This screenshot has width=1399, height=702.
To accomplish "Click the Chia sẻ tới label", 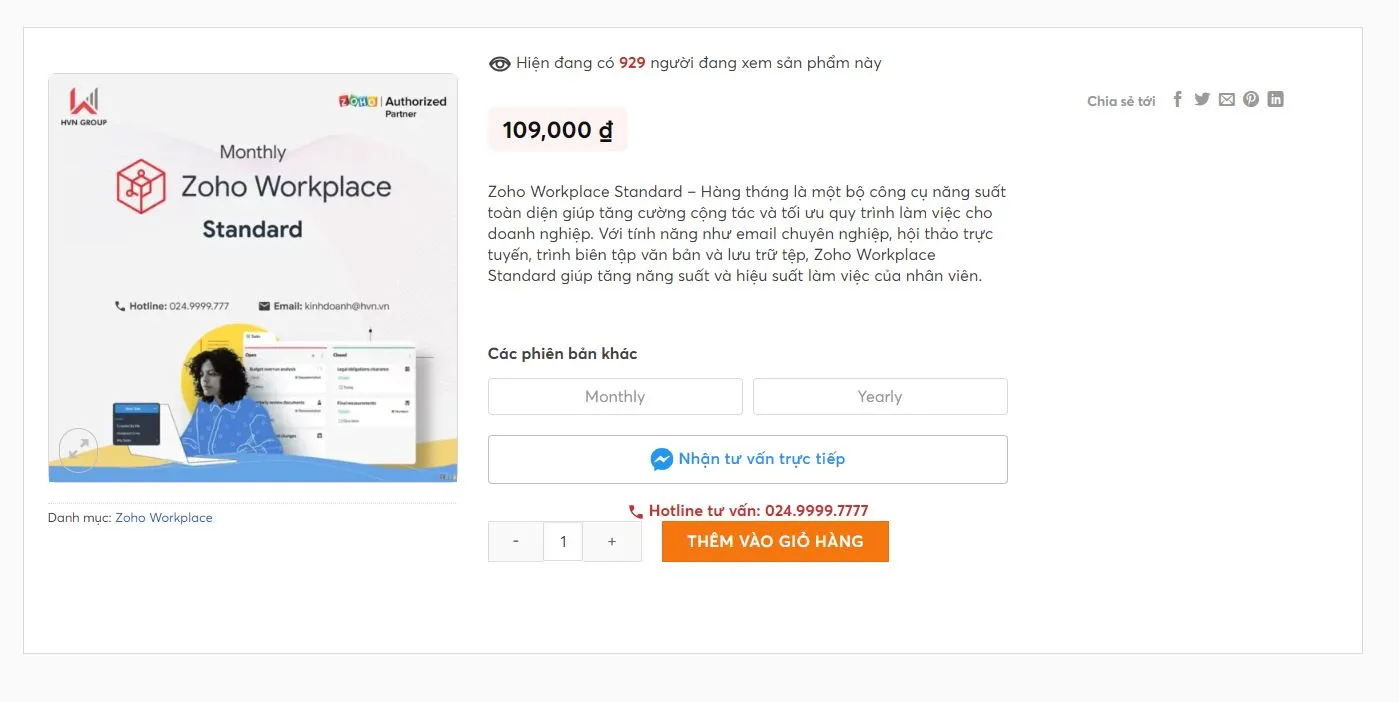I will pyautogui.click(x=1121, y=101).
